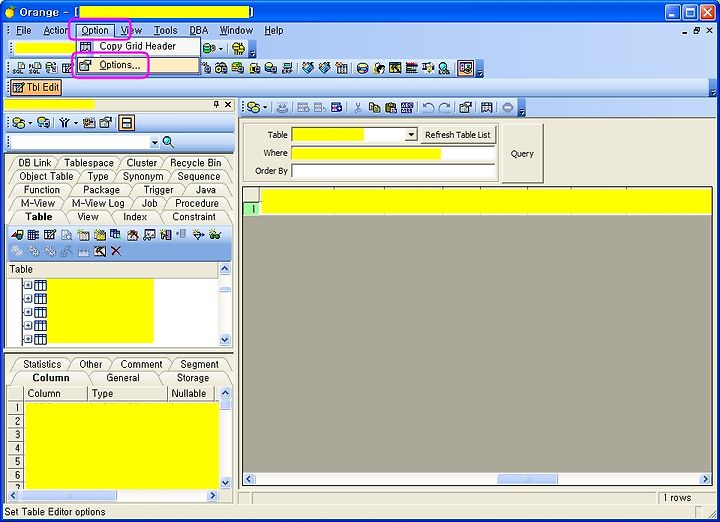Viewport: 720px width, 522px height.
Task: Switch to the Sequence tab
Action: (x=199, y=176)
